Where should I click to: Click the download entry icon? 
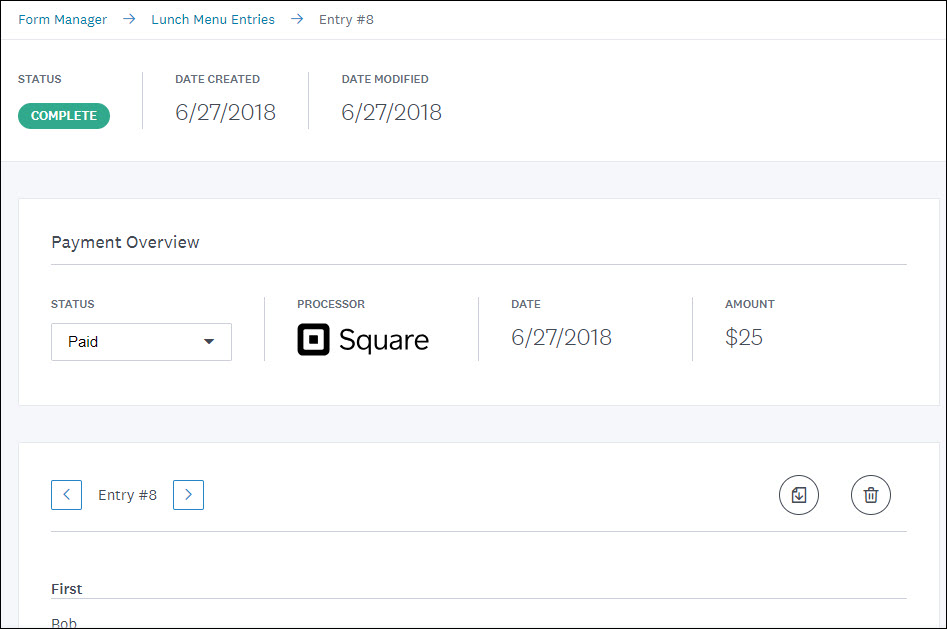798,495
